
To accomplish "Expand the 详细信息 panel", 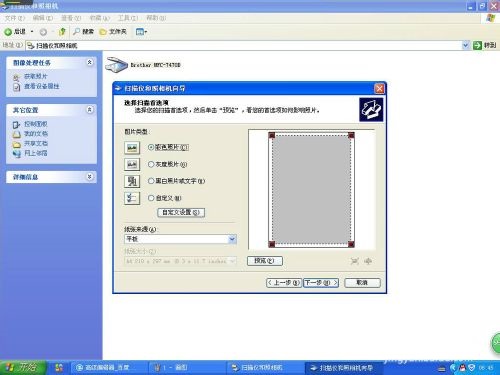I will [89, 177].
